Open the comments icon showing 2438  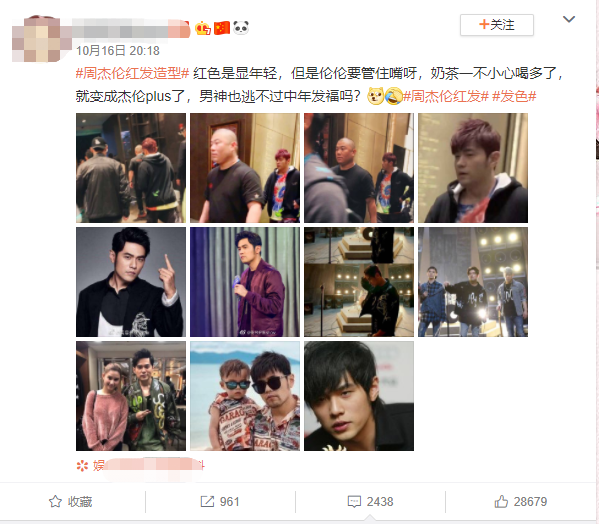click(x=354, y=501)
